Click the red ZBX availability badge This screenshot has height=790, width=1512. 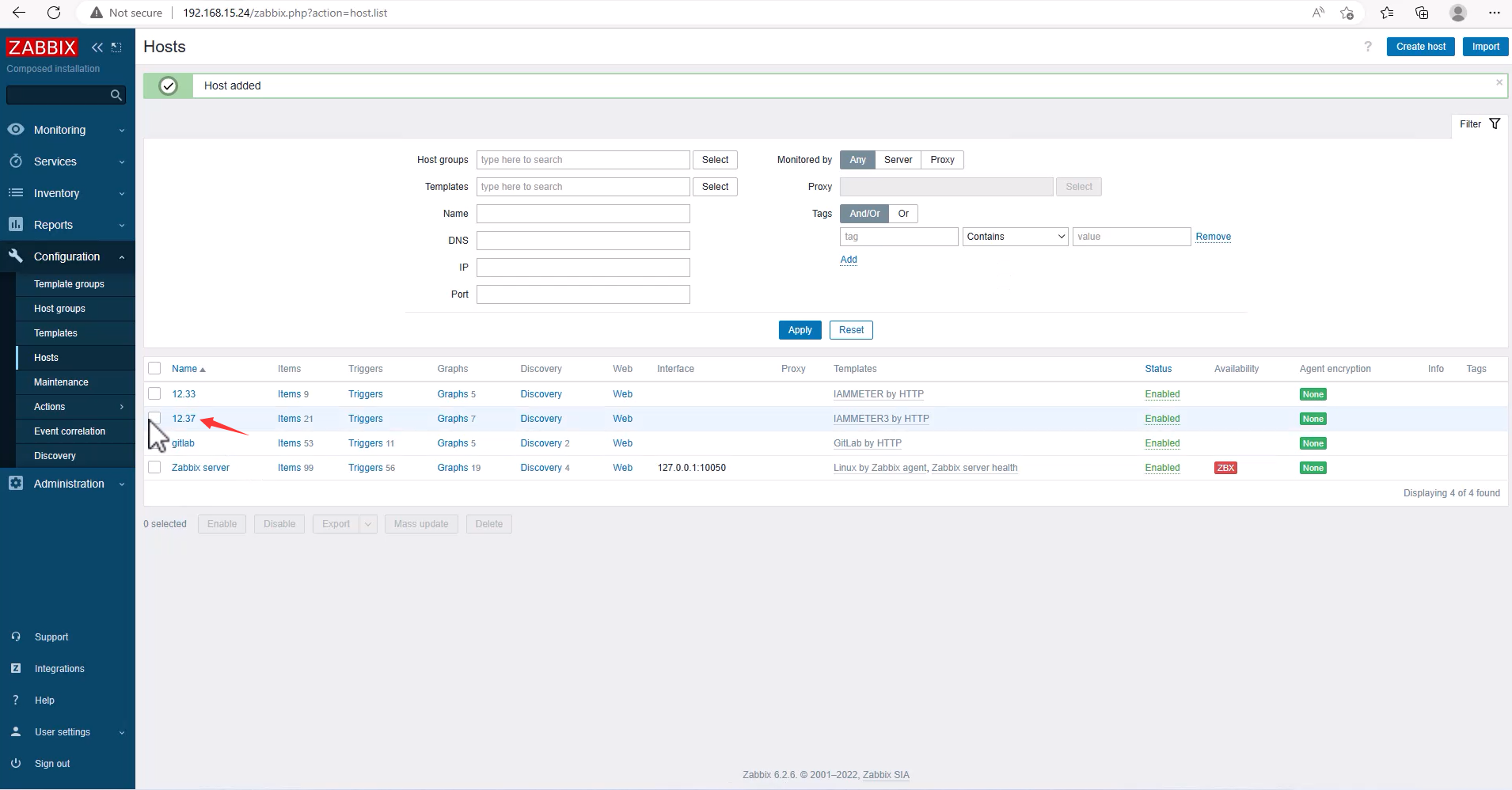click(x=1225, y=468)
